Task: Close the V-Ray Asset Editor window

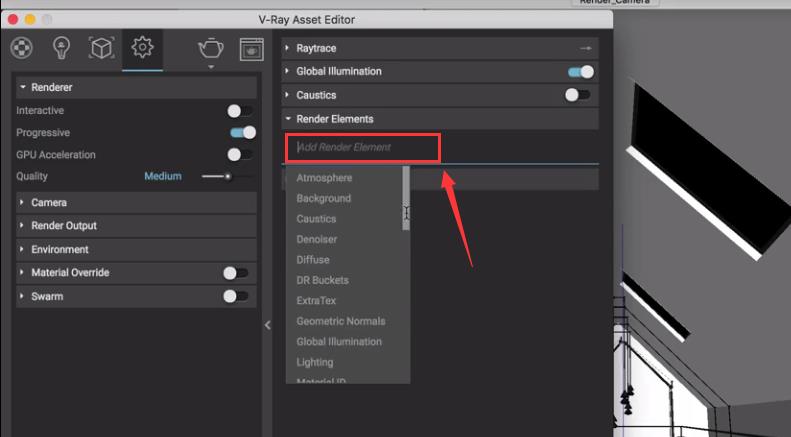Action: pyautogui.click(x=13, y=20)
